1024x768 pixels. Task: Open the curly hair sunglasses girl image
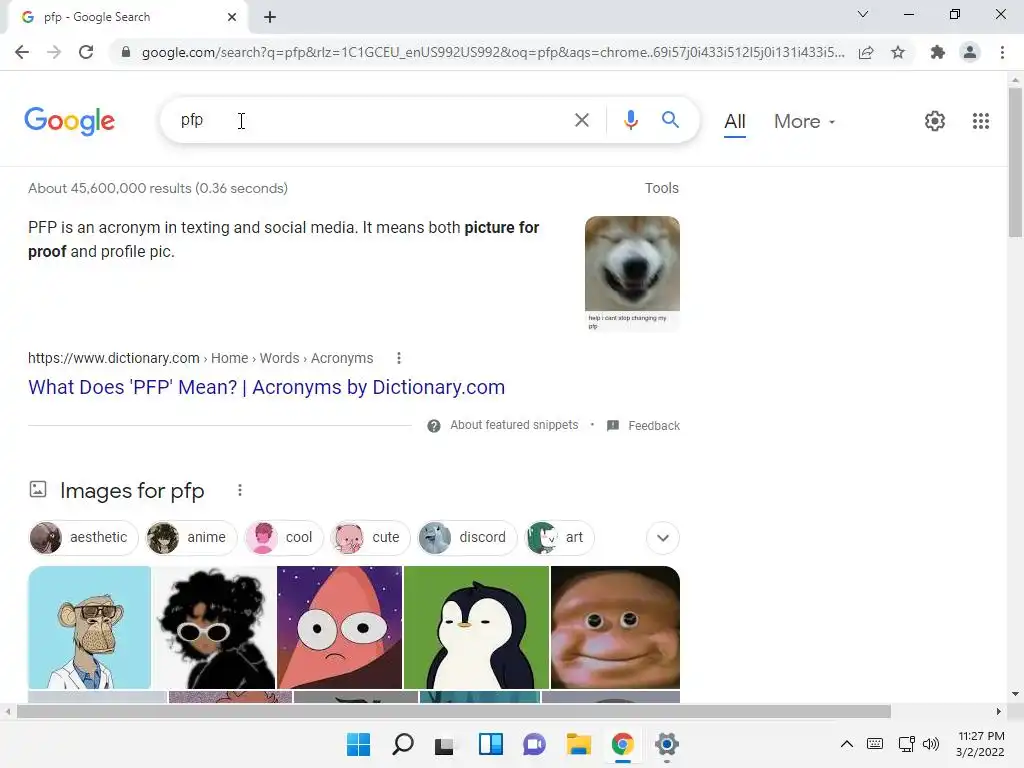click(x=214, y=627)
